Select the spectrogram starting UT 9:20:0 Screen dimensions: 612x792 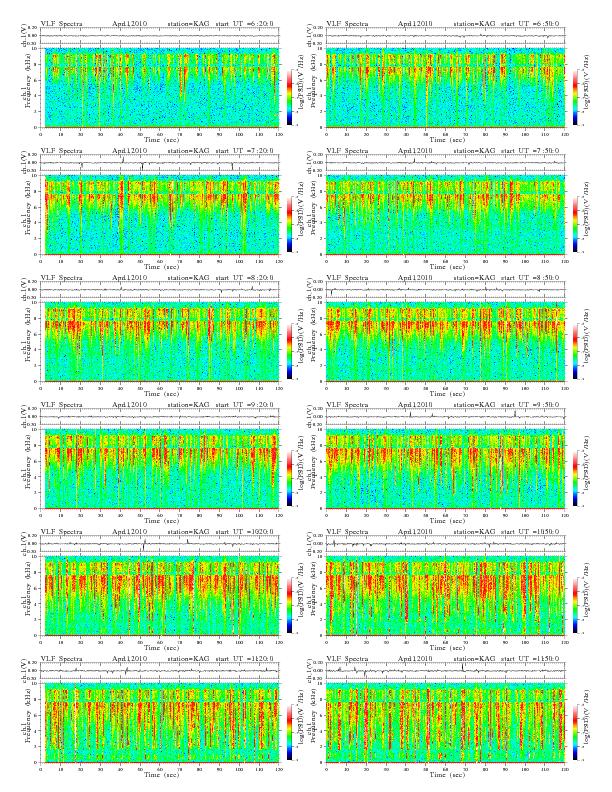click(160, 469)
